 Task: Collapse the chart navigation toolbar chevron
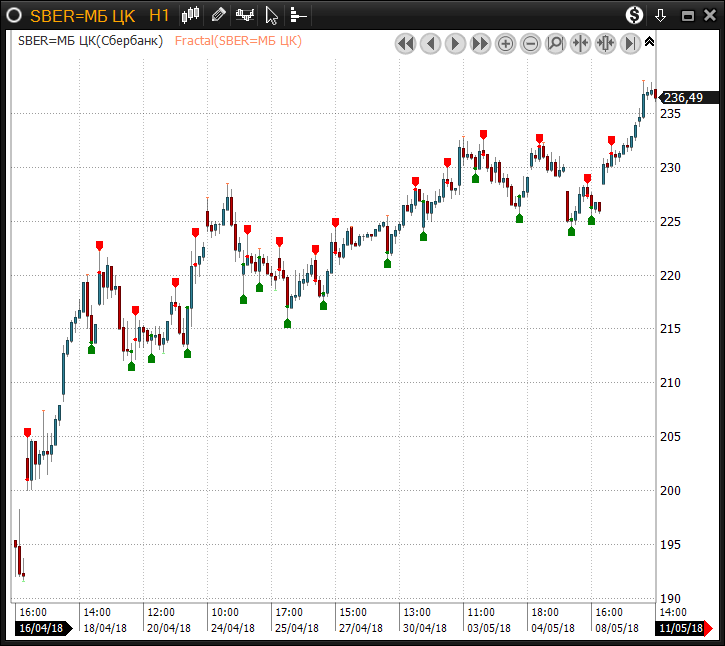click(650, 42)
